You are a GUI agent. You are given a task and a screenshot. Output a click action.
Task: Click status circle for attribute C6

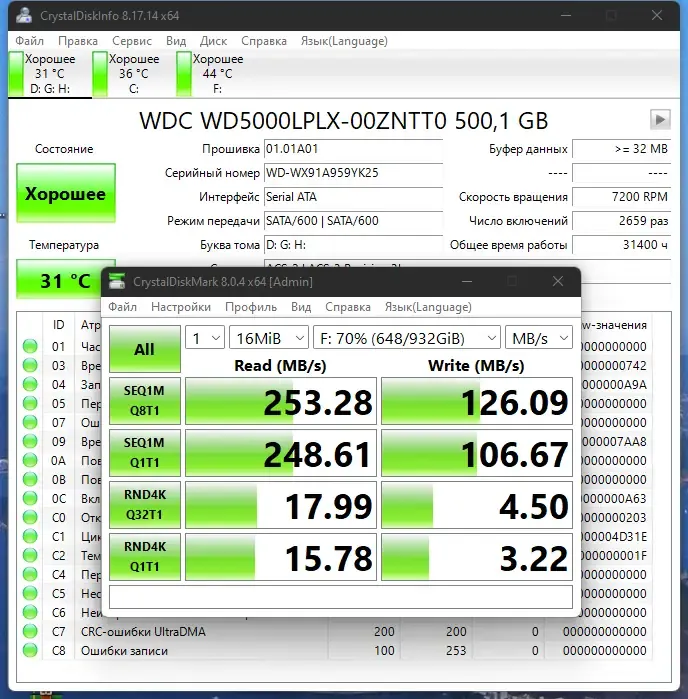(x=30, y=612)
